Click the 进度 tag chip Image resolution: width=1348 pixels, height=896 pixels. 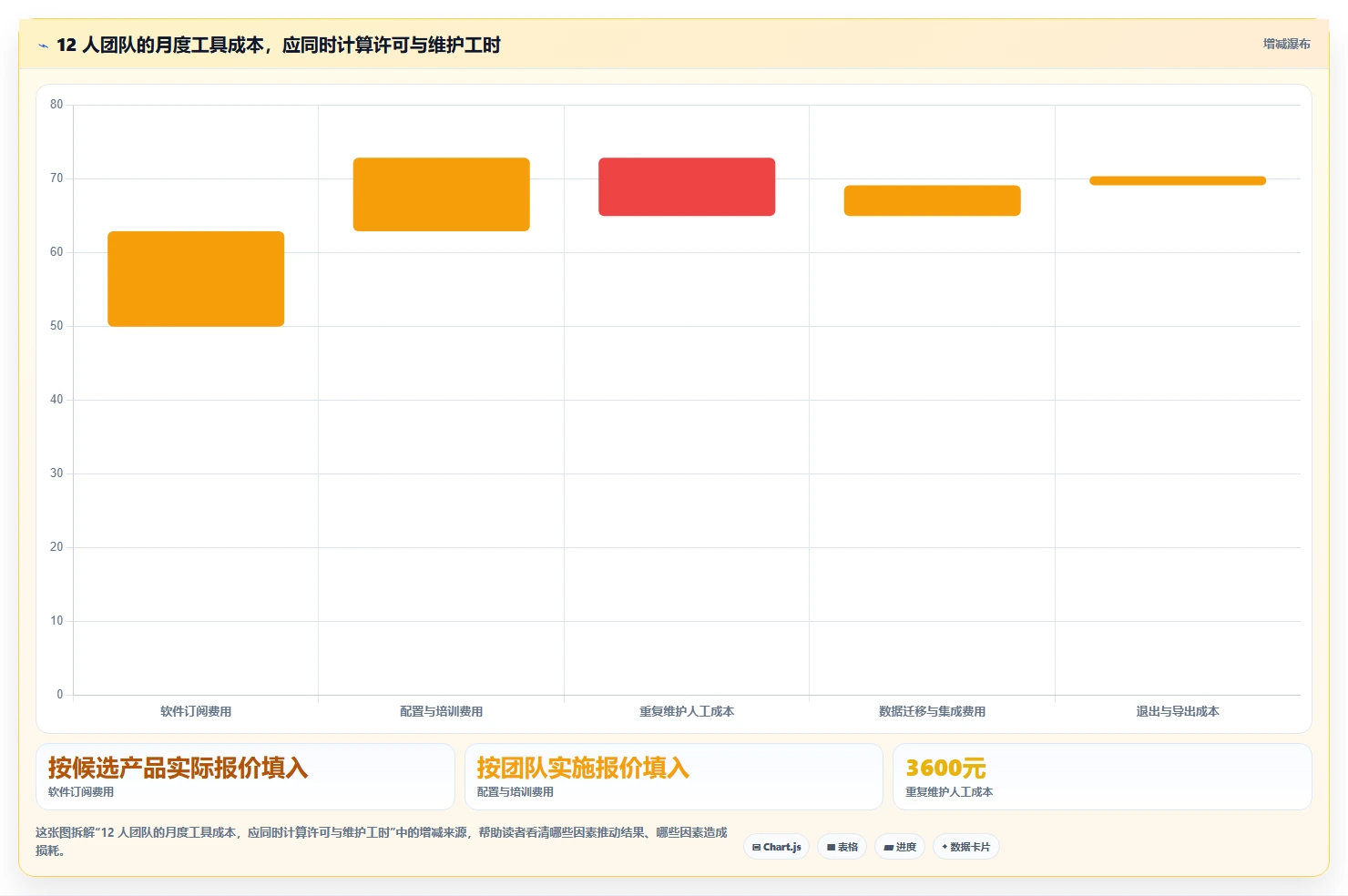[x=900, y=847]
